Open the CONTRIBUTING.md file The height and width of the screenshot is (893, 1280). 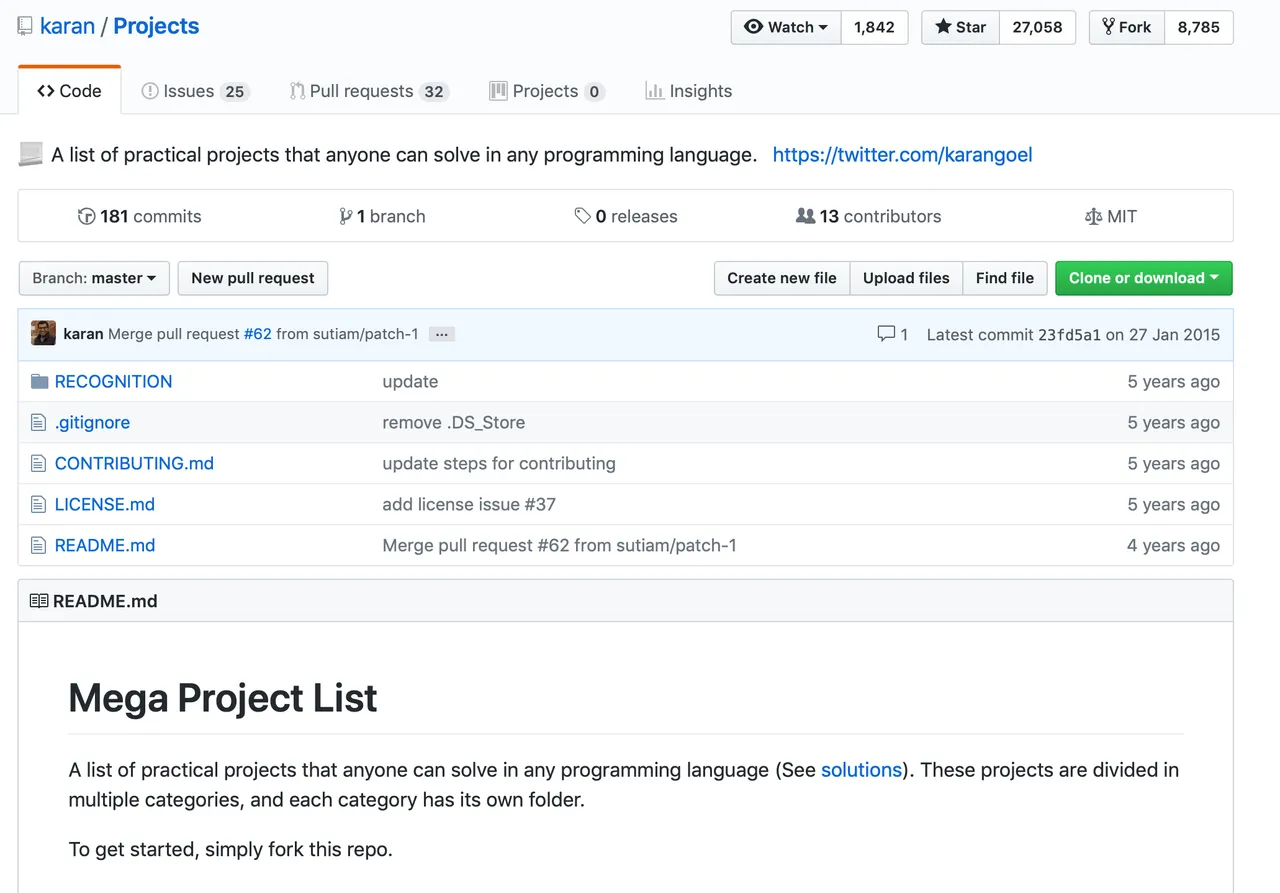[134, 464]
